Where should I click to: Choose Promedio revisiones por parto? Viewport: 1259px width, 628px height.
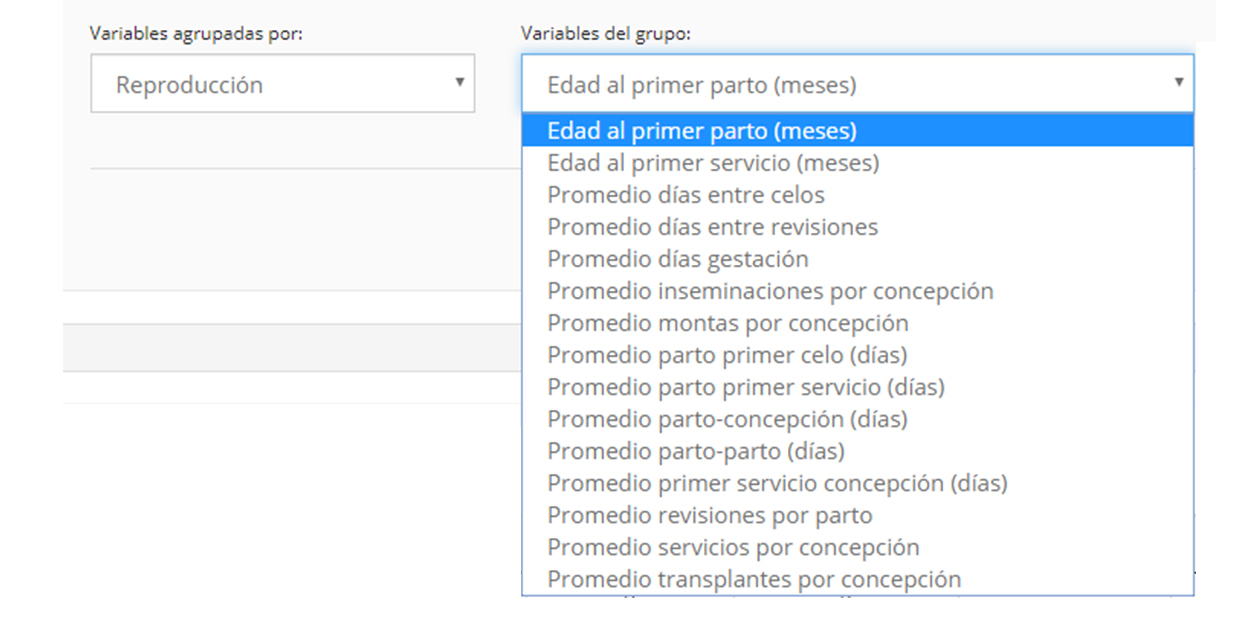(x=857, y=514)
